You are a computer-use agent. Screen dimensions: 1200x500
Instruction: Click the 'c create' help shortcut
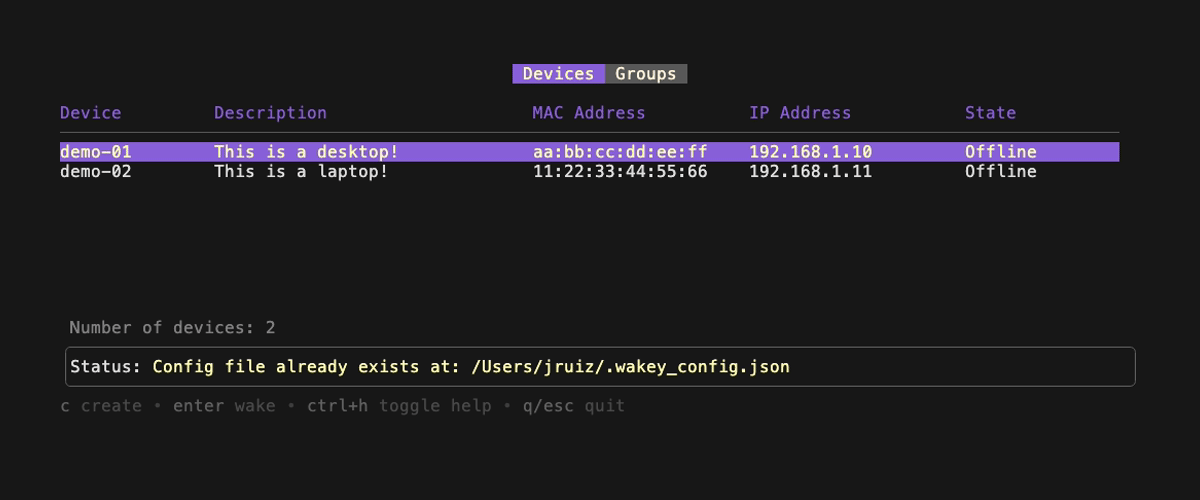pos(101,406)
